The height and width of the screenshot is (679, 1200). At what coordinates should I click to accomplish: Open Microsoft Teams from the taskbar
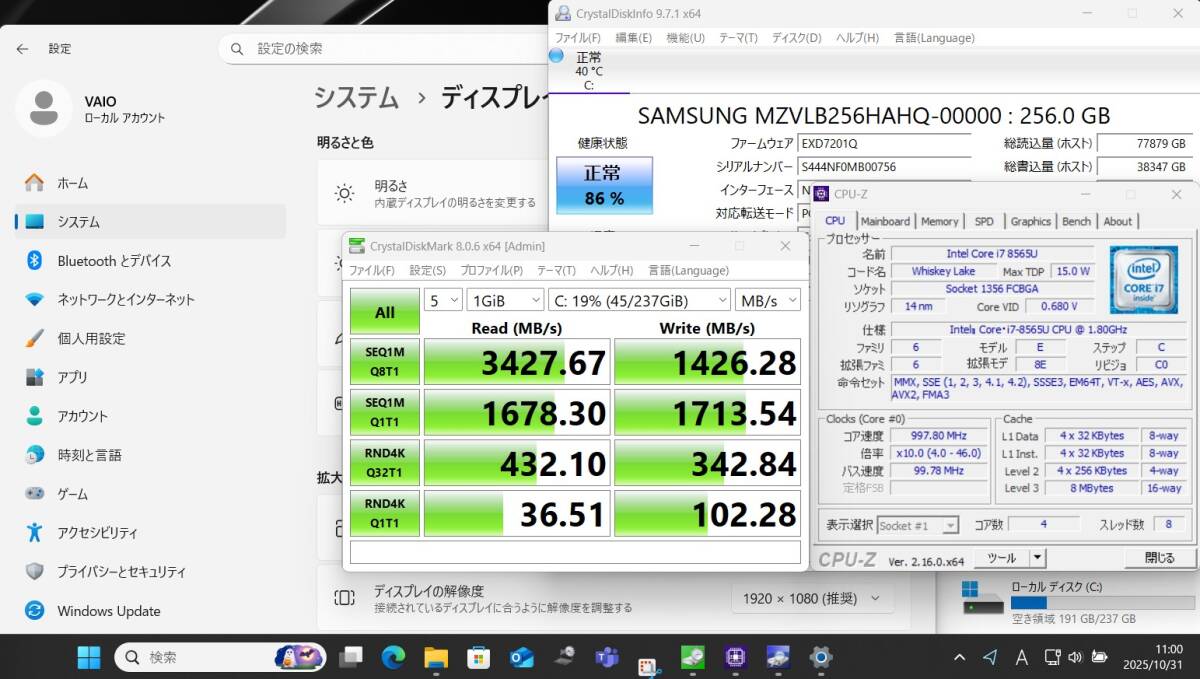click(606, 657)
